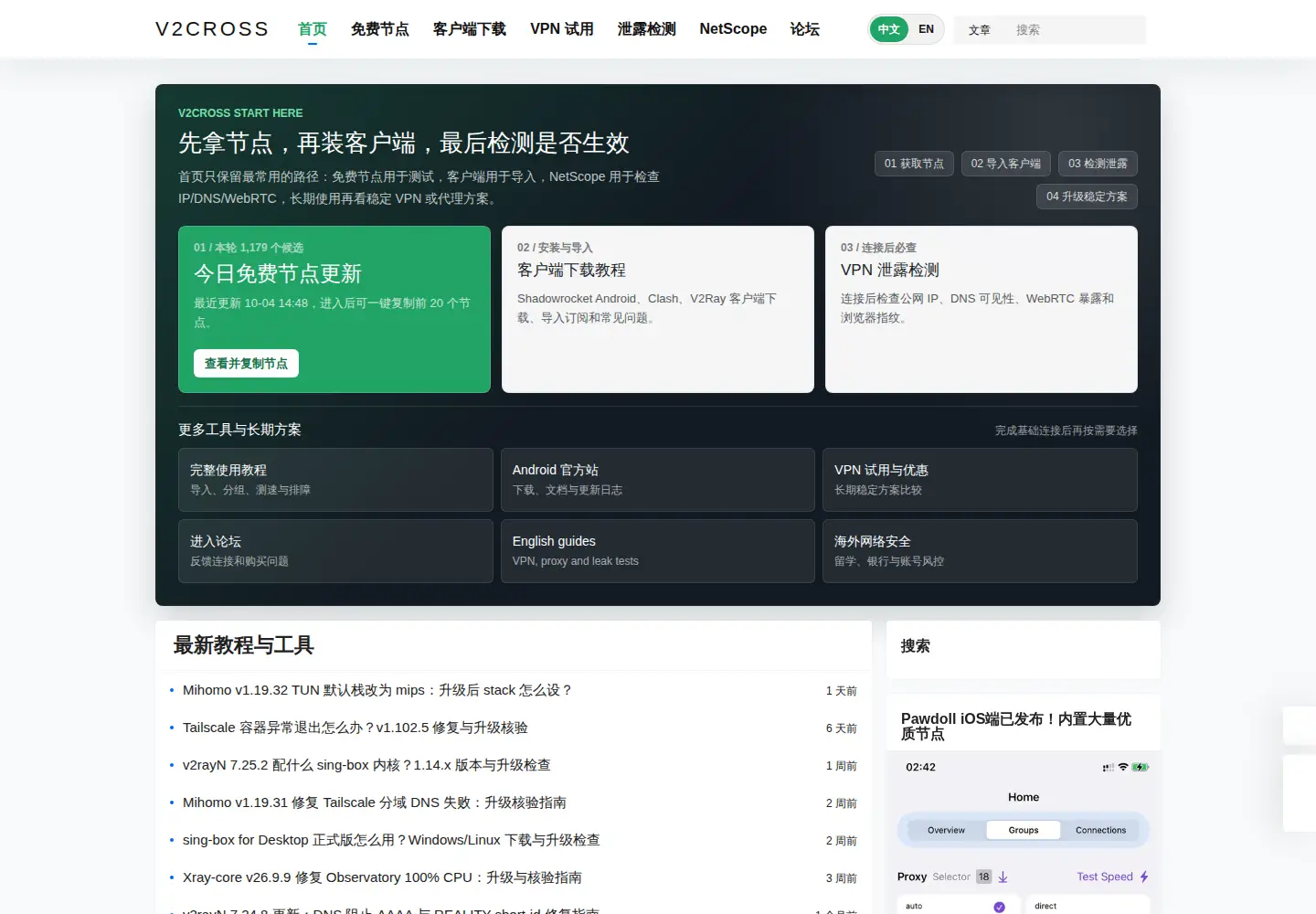This screenshot has height=914, width=1316.
Task: Go to 免费节点 in navigation
Action: click(379, 29)
